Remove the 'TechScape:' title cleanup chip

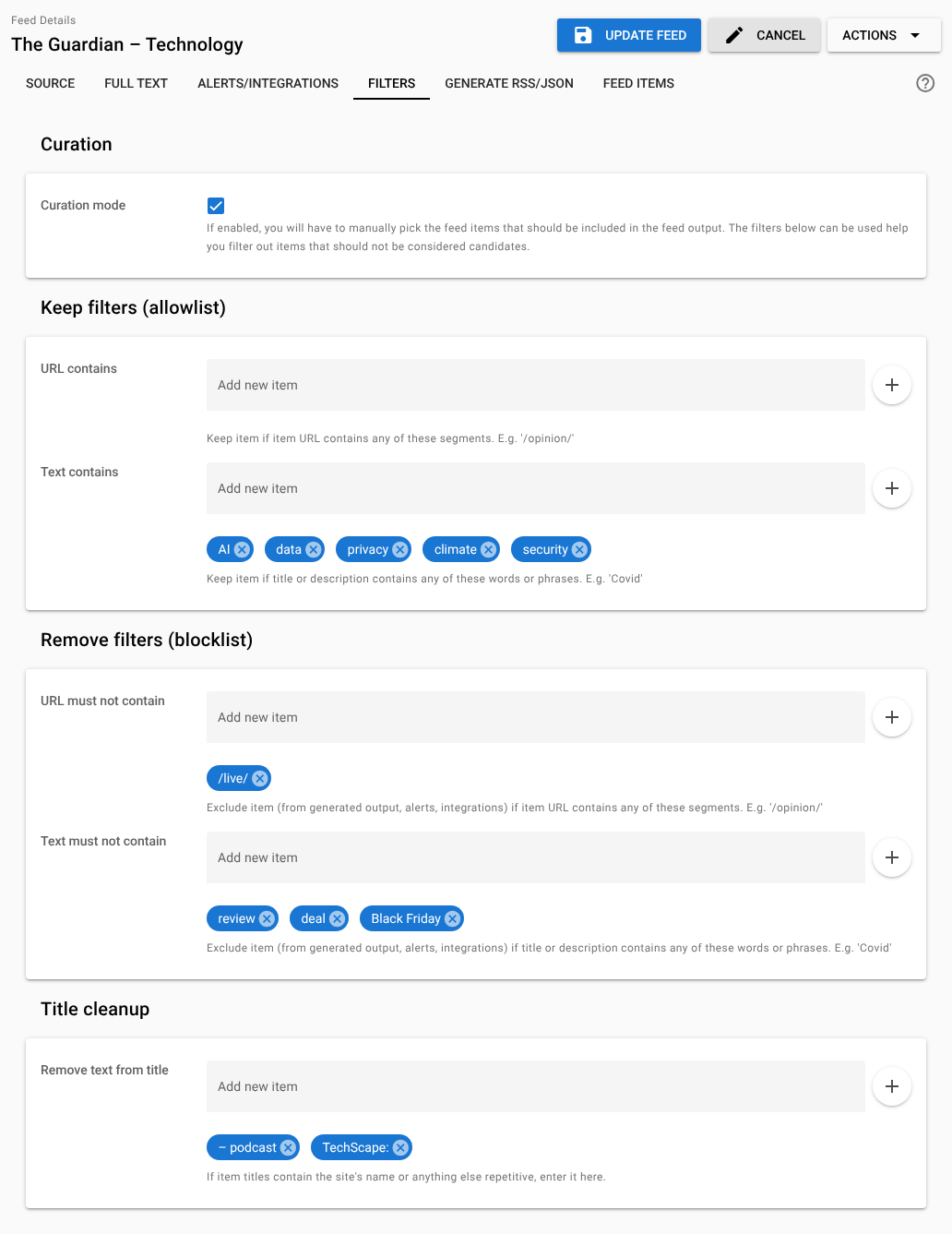[400, 1147]
